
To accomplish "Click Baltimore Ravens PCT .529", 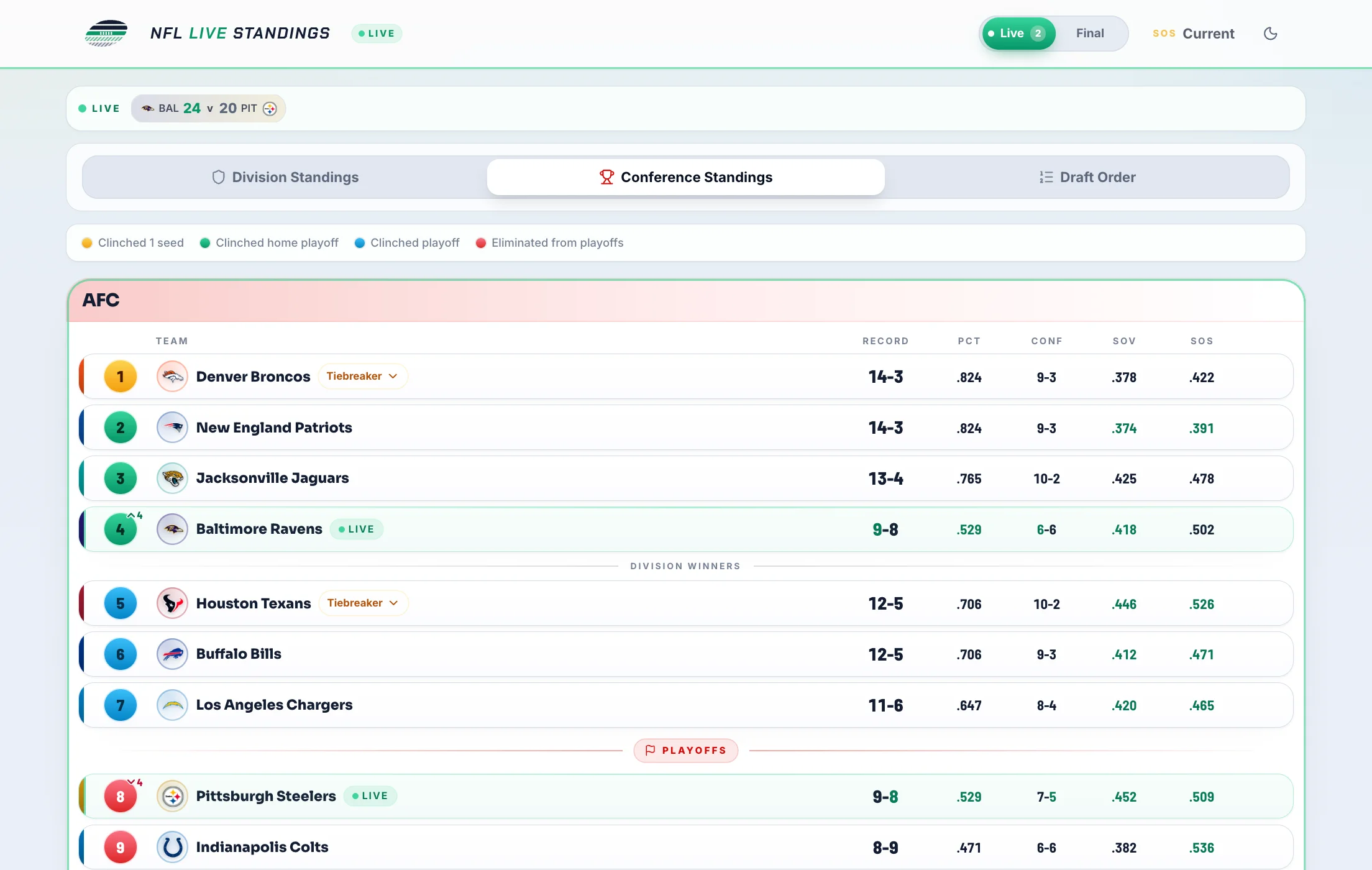I will (x=969, y=530).
